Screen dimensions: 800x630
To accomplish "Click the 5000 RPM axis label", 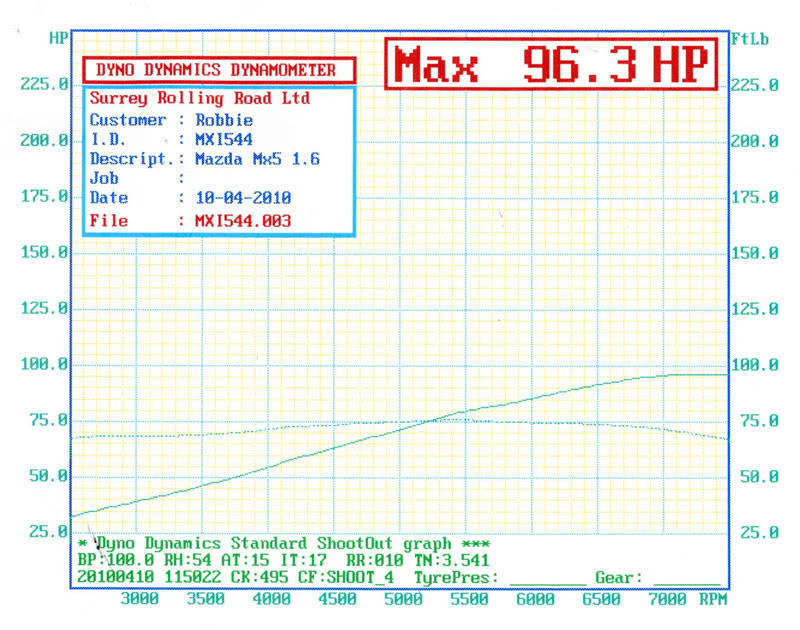I will point(403,598).
